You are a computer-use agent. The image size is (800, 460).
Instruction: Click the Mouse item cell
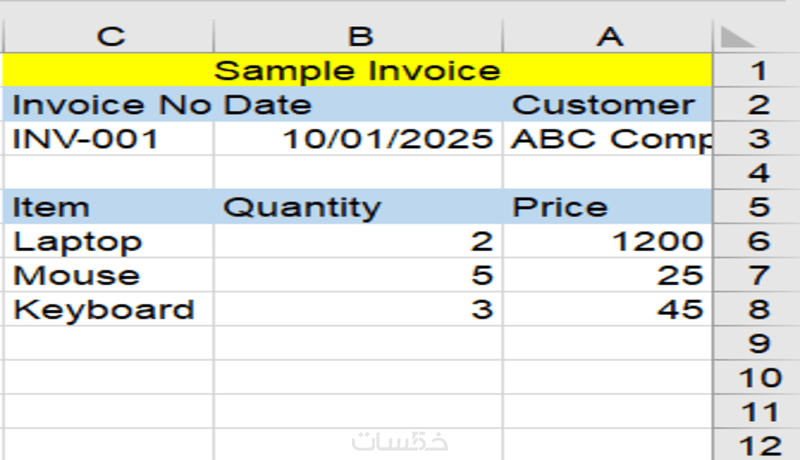coord(111,275)
